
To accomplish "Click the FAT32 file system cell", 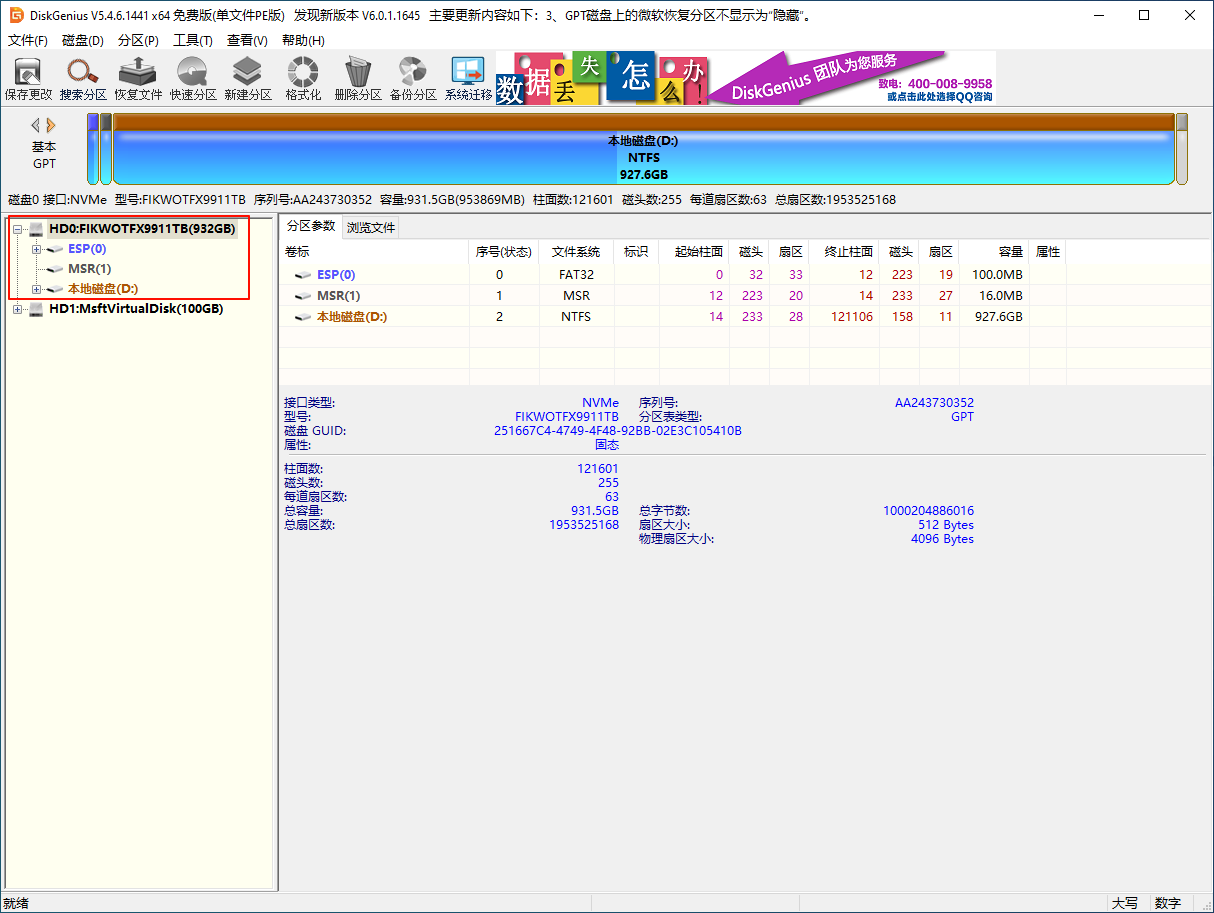I will [x=576, y=275].
